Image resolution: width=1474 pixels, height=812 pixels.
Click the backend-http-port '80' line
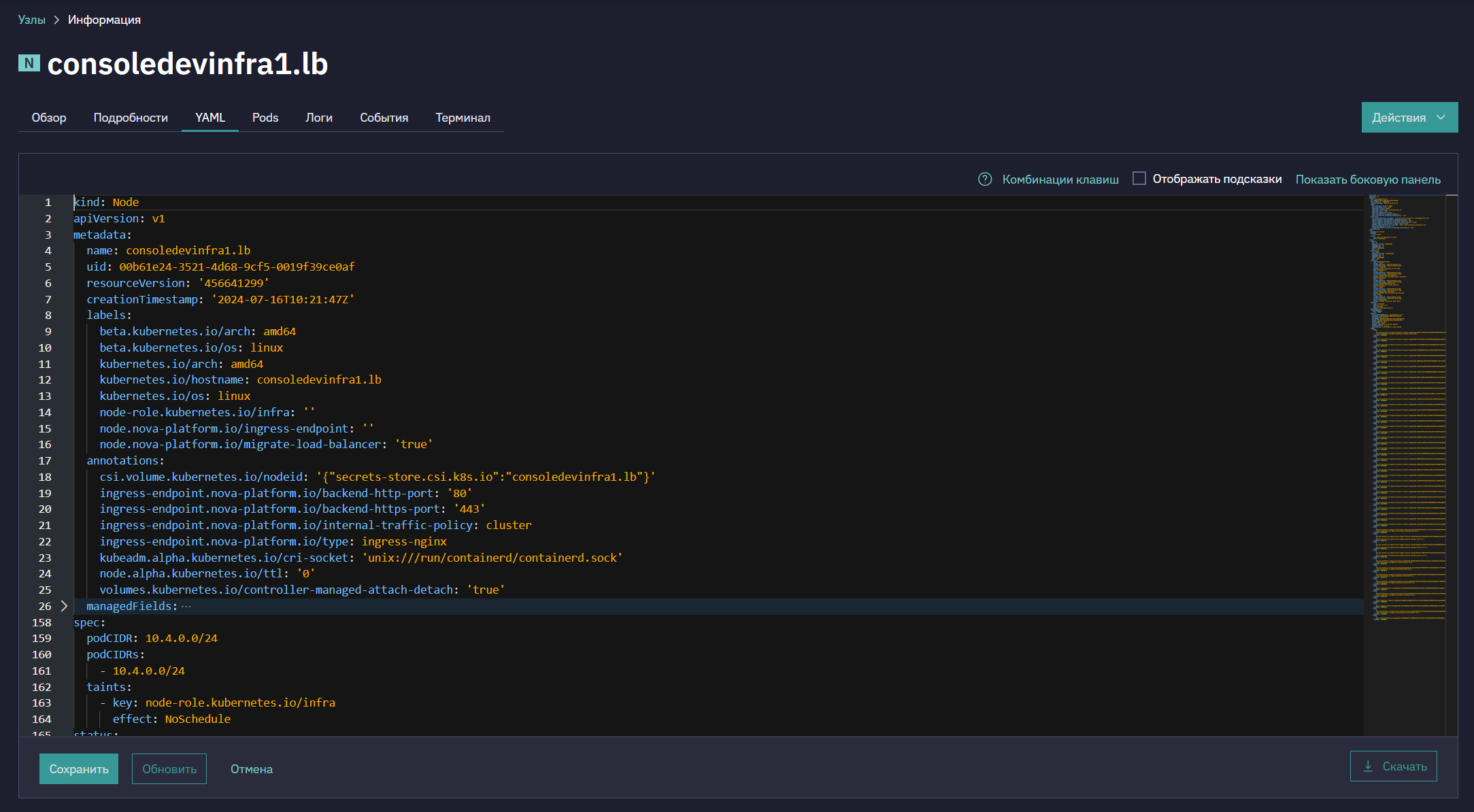[x=286, y=493]
